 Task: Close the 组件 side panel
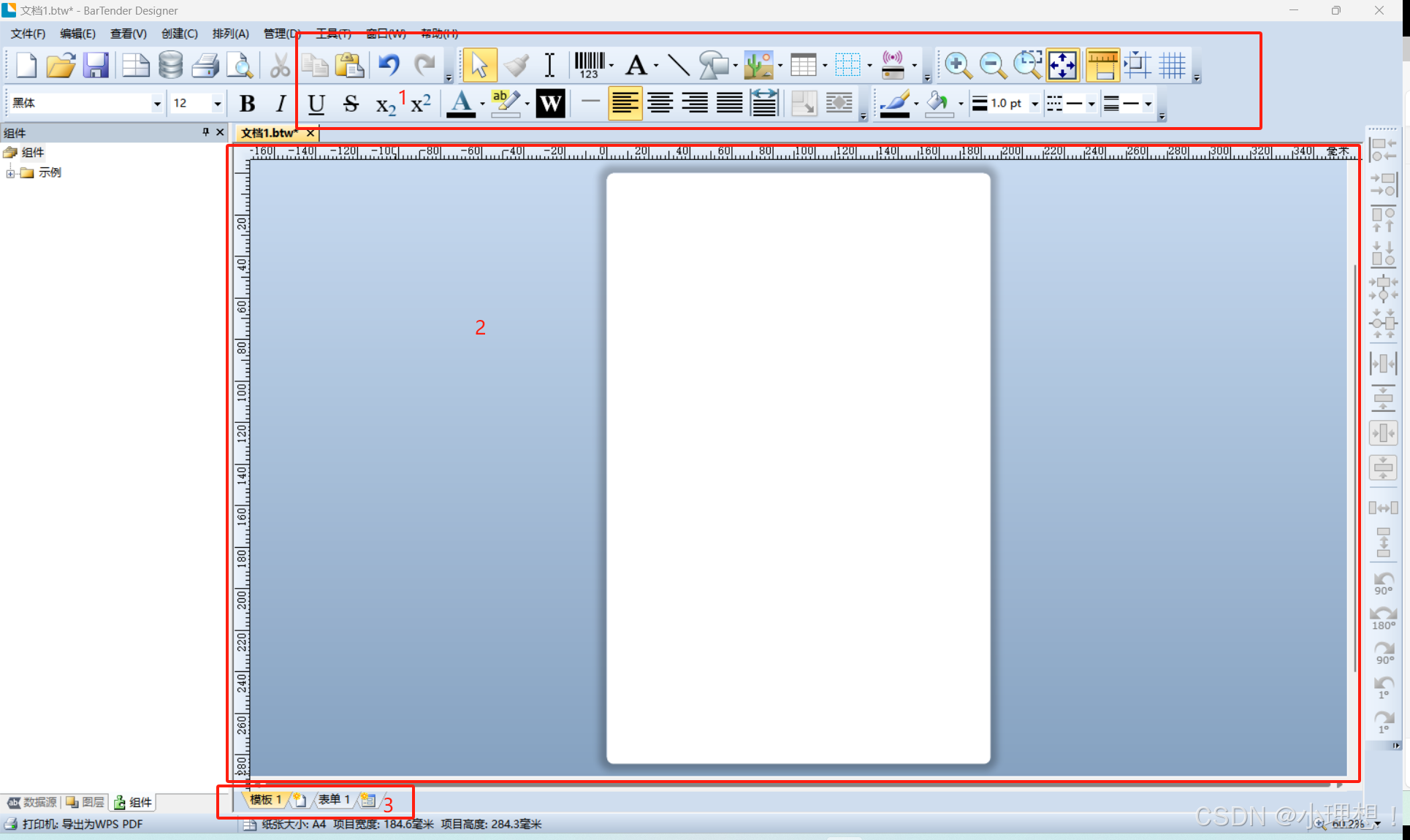[x=220, y=132]
